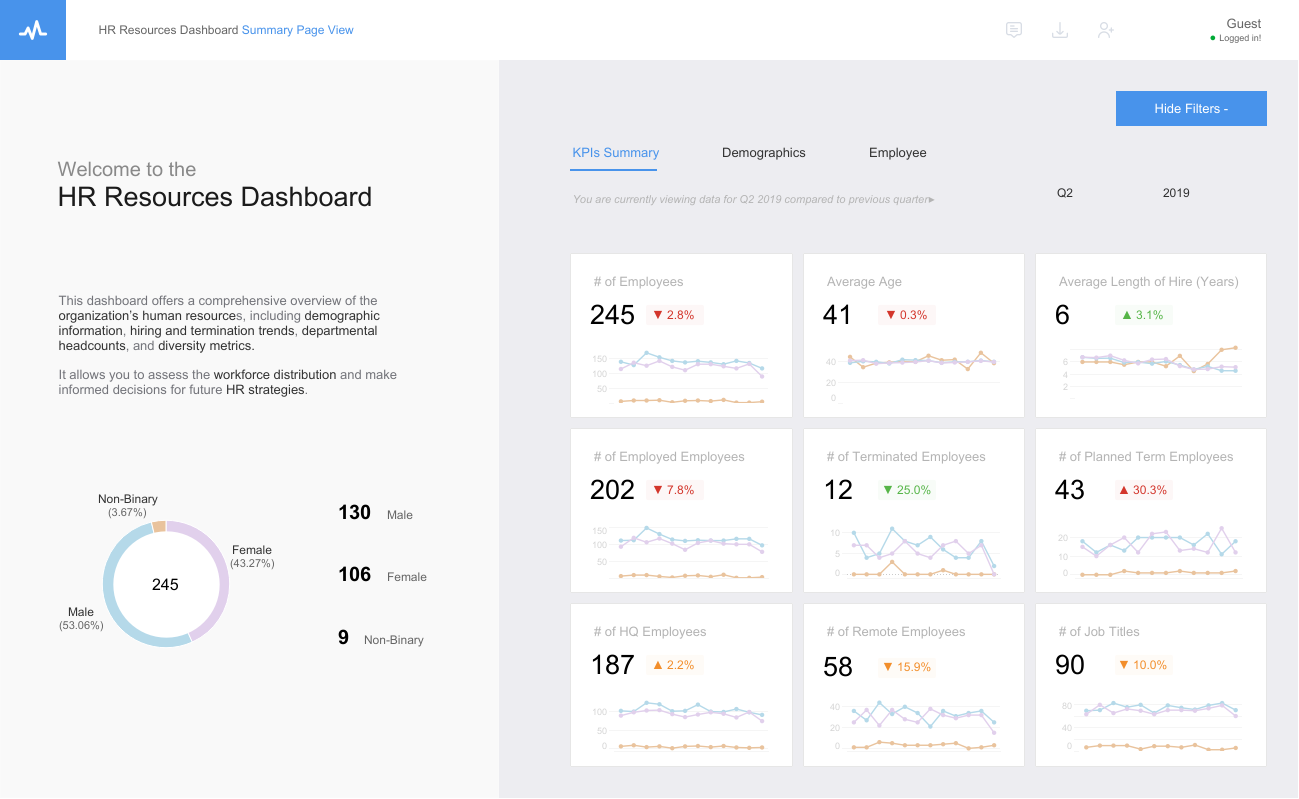Click the 10.0% badge on Job Titles
The image size is (1299, 799).
[x=1143, y=665]
